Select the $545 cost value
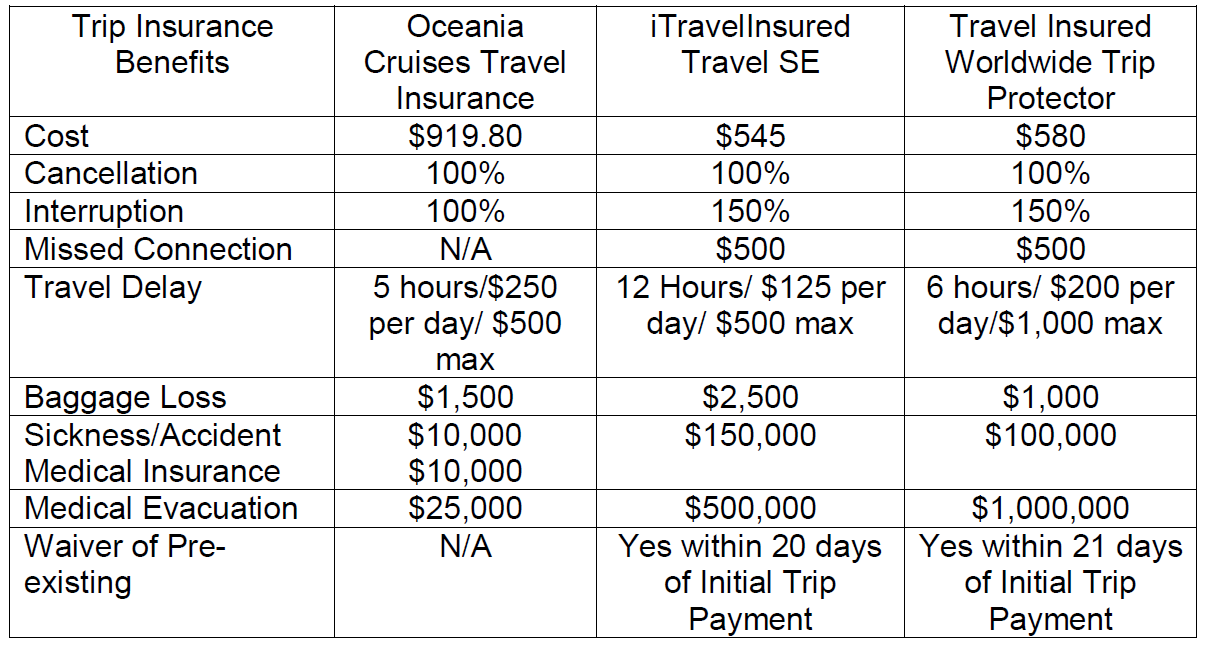The image size is (1212, 648). (750, 136)
